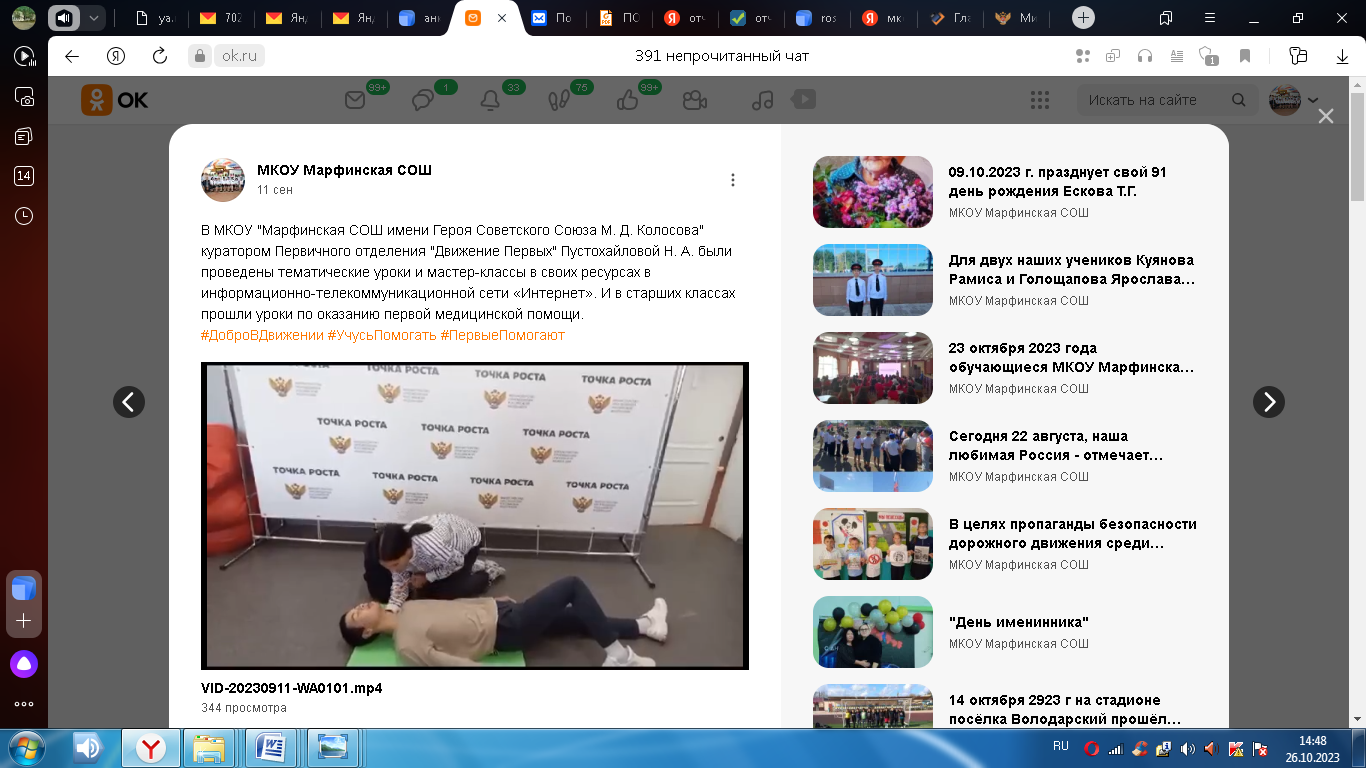Open the services grid icon
The height and width of the screenshot is (768, 1366).
pos(1039,100)
